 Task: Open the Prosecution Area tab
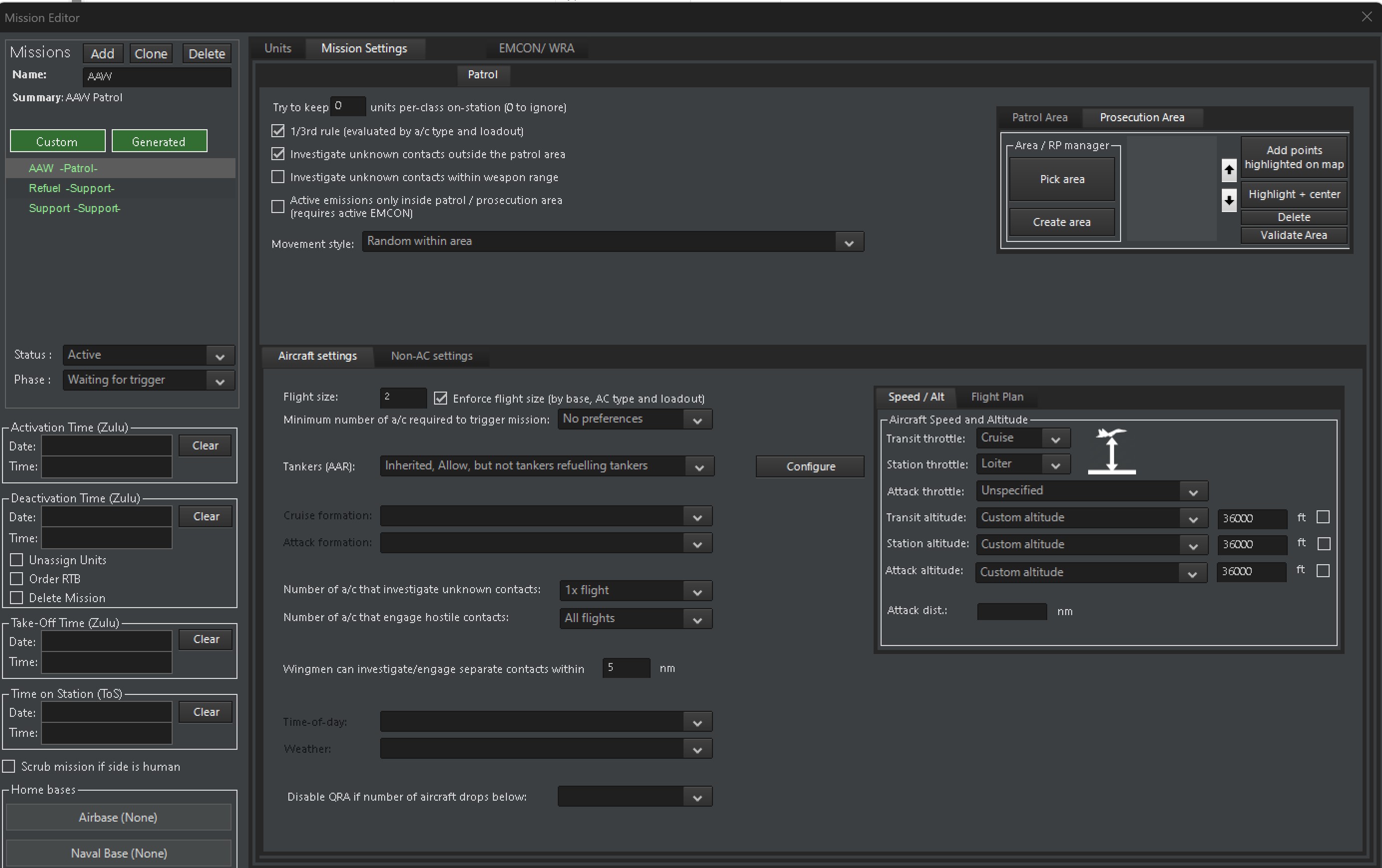click(x=1142, y=118)
